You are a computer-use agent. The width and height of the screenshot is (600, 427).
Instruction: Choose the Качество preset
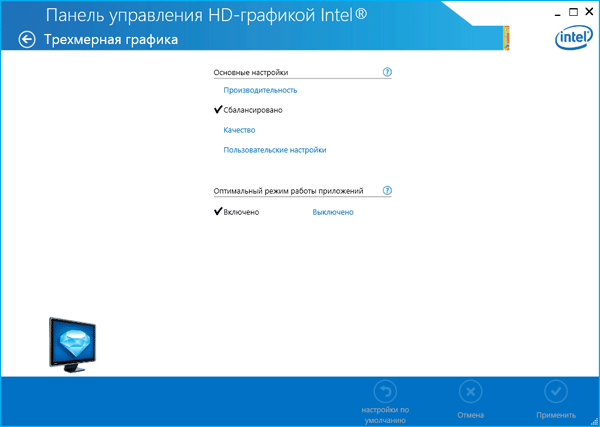(x=239, y=130)
